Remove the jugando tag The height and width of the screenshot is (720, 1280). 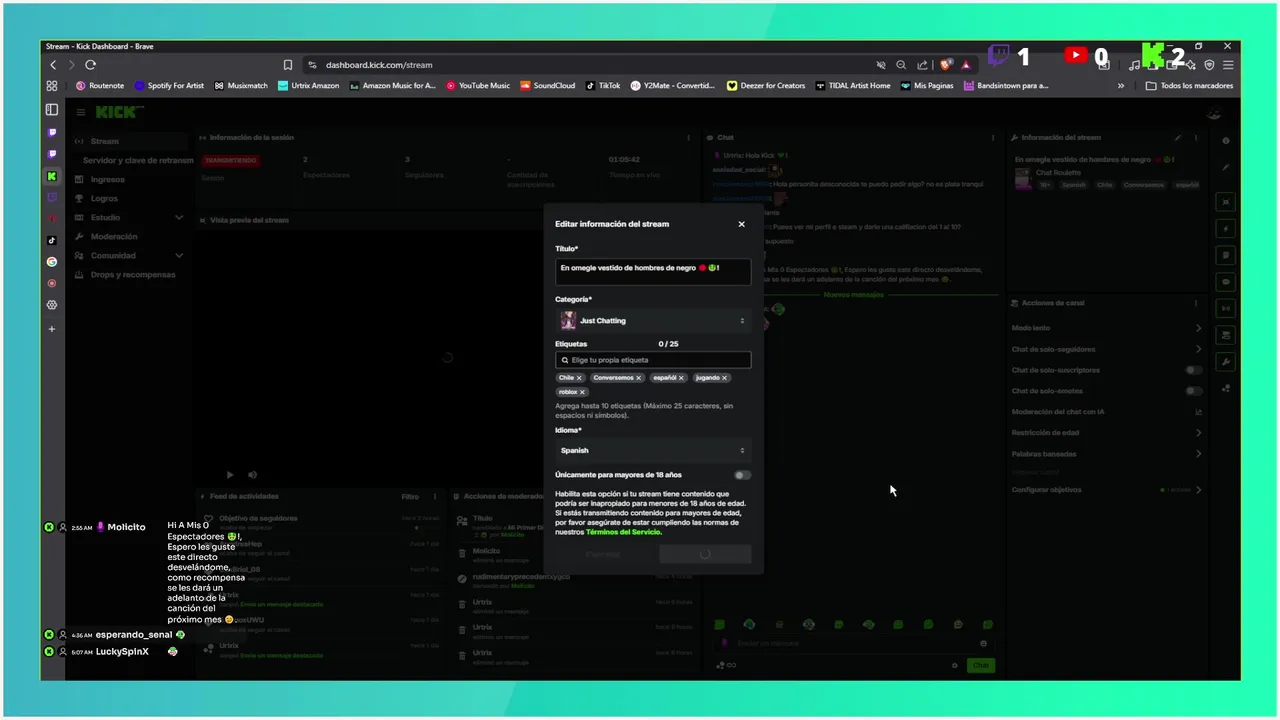point(725,378)
